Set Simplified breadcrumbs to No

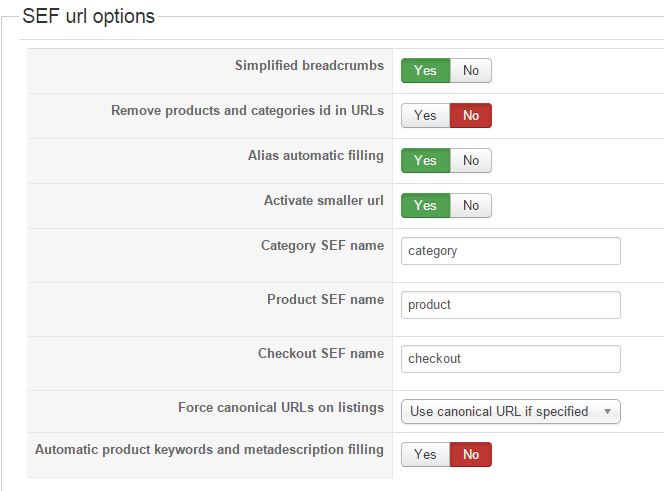click(x=471, y=71)
